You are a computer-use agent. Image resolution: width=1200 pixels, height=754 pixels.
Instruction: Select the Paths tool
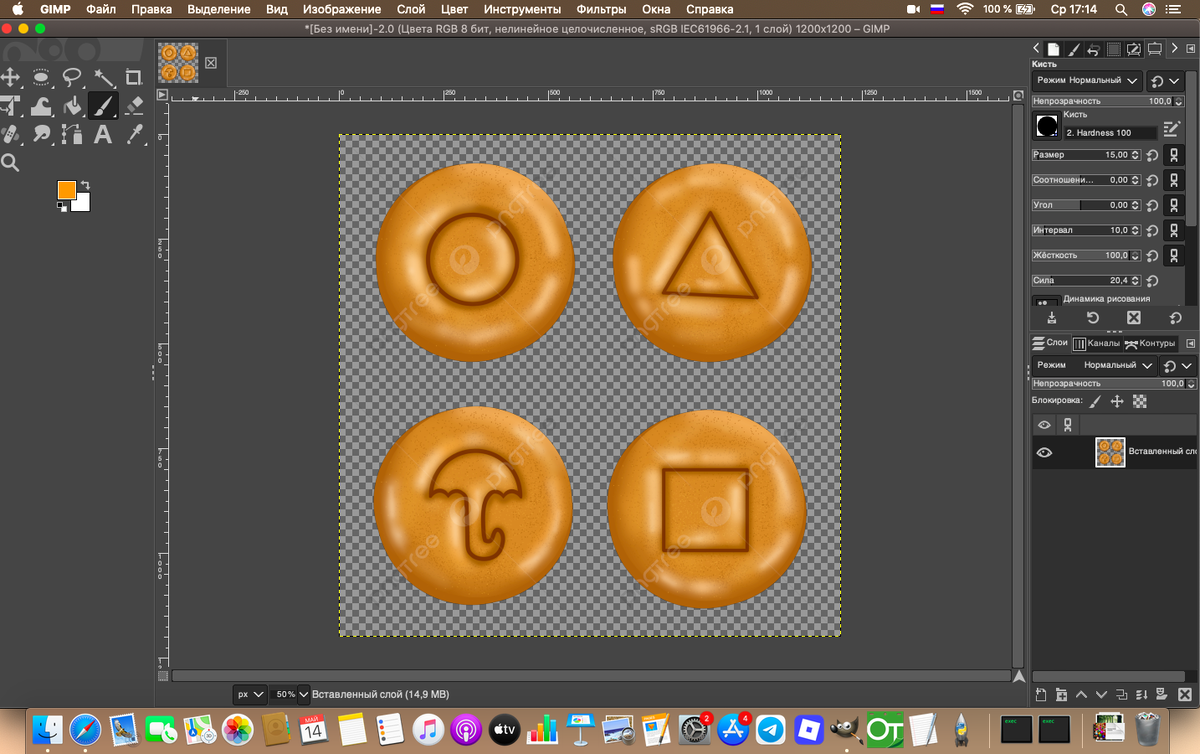pyautogui.click(x=71, y=134)
